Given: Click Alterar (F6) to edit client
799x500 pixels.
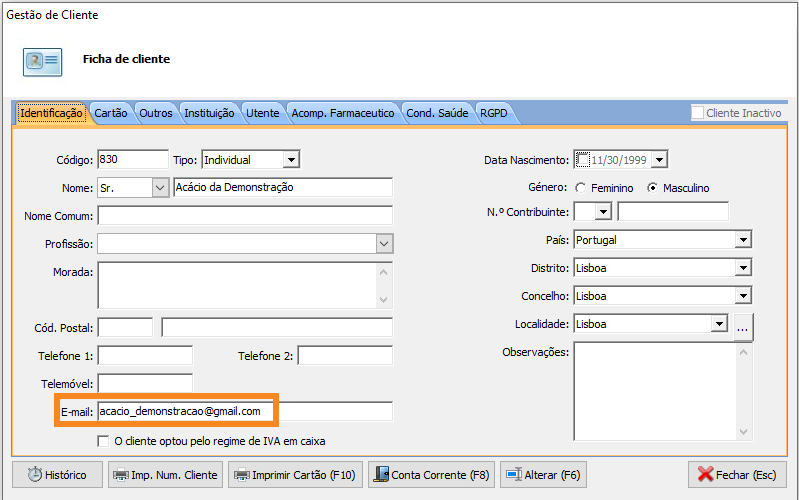Looking at the screenshot, I should (543, 475).
